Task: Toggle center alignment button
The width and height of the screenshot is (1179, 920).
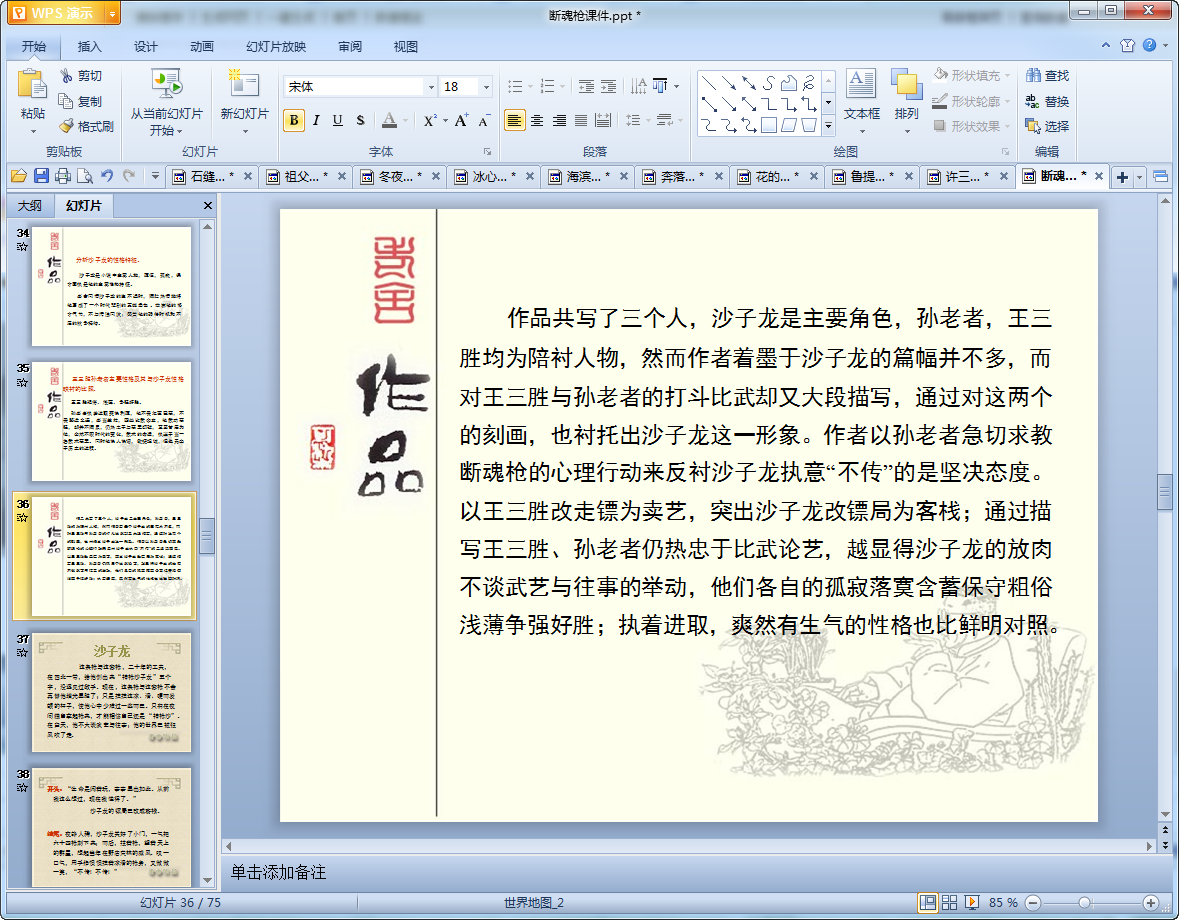Action: [537, 120]
